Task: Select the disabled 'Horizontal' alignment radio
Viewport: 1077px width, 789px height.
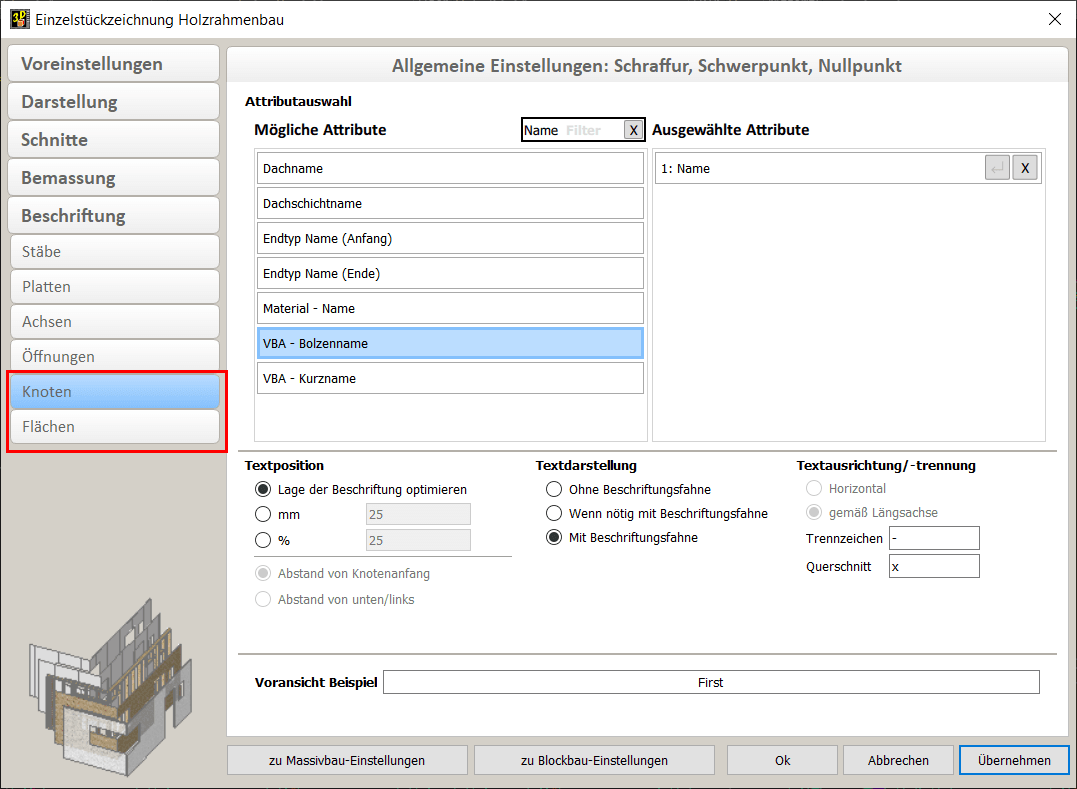Action: click(814, 488)
